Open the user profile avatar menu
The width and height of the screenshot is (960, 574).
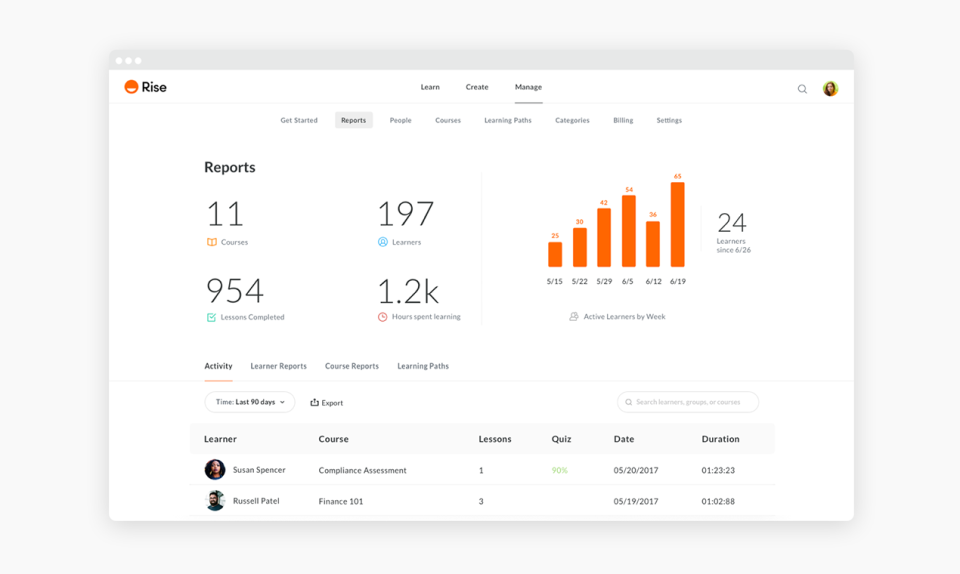(x=830, y=89)
